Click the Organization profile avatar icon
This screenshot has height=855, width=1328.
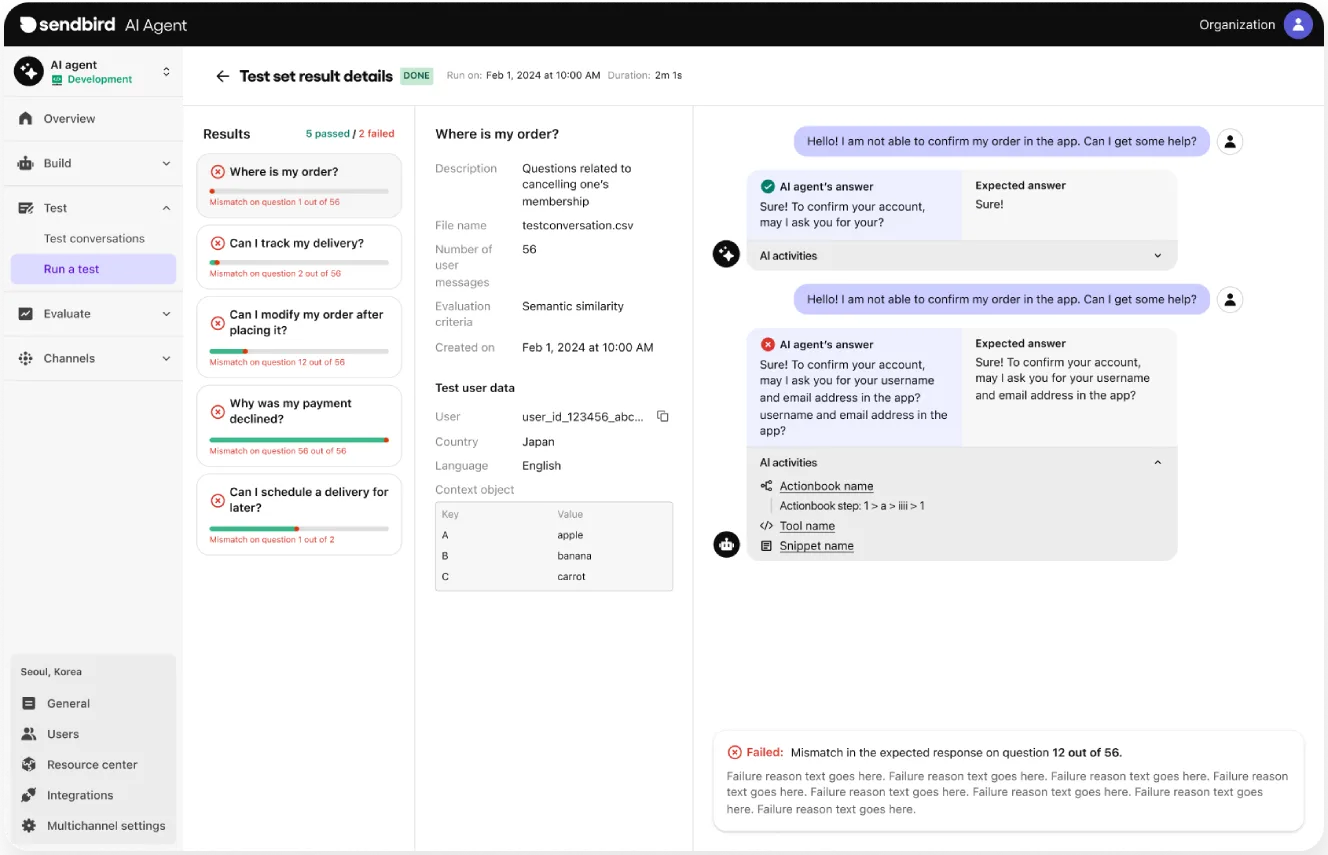[1298, 25]
